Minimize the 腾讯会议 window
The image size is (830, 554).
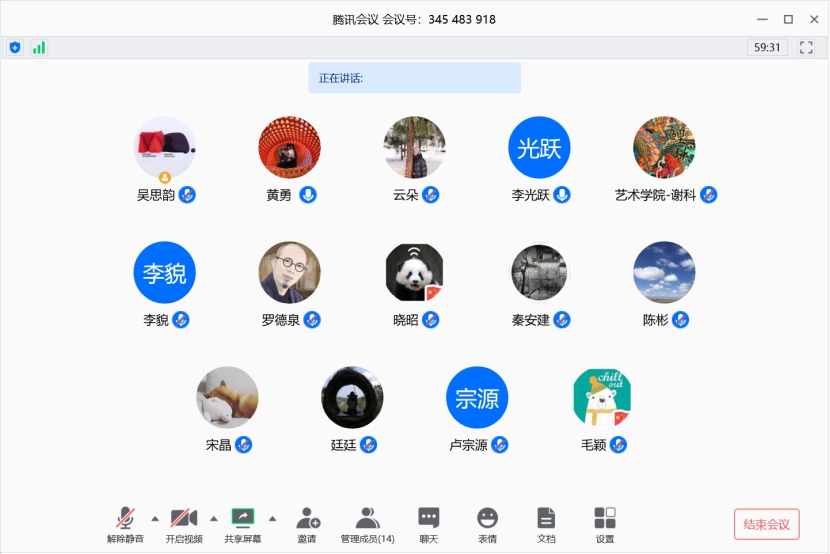[762, 20]
